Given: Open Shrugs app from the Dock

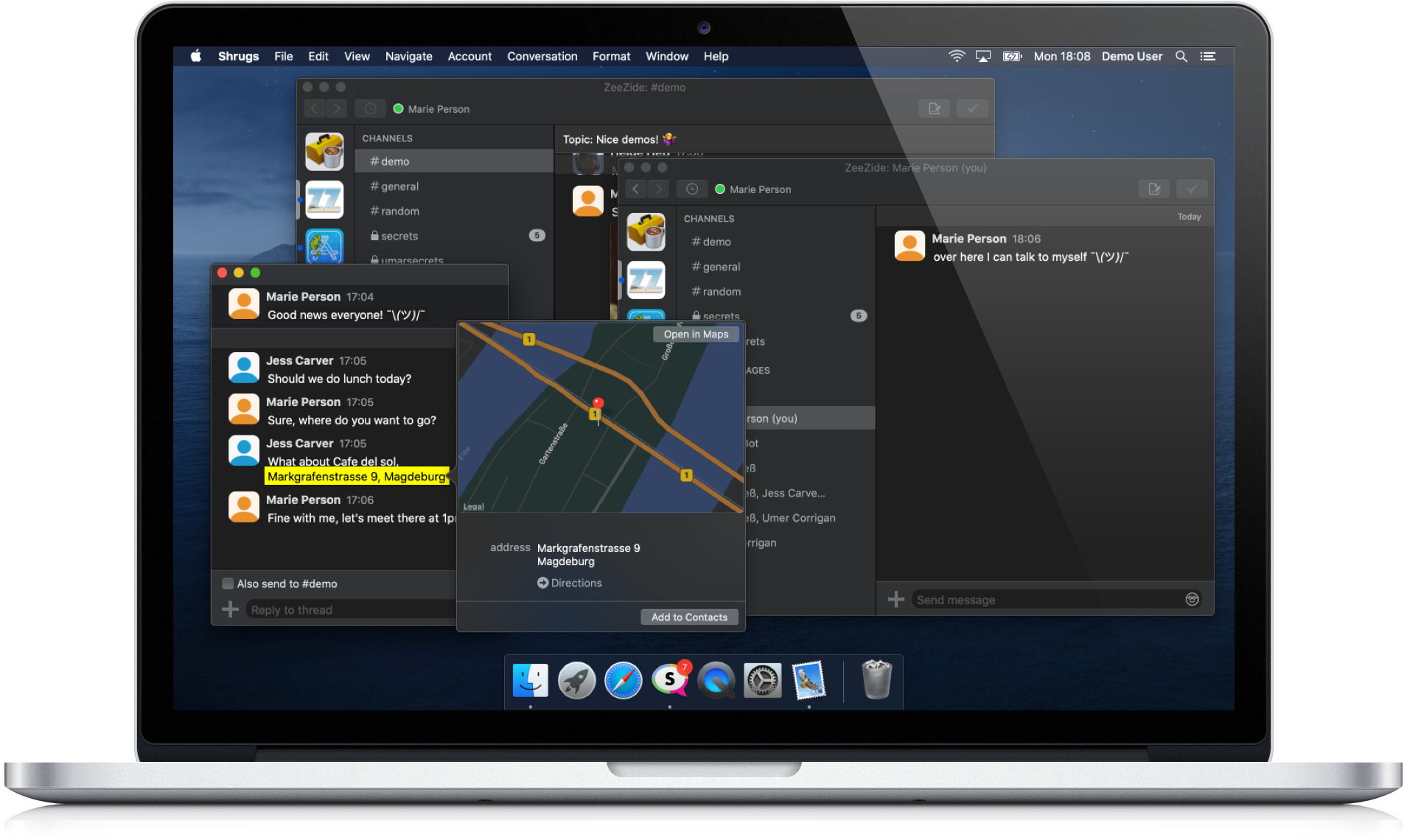Looking at the screenshot, I should 669,680.
